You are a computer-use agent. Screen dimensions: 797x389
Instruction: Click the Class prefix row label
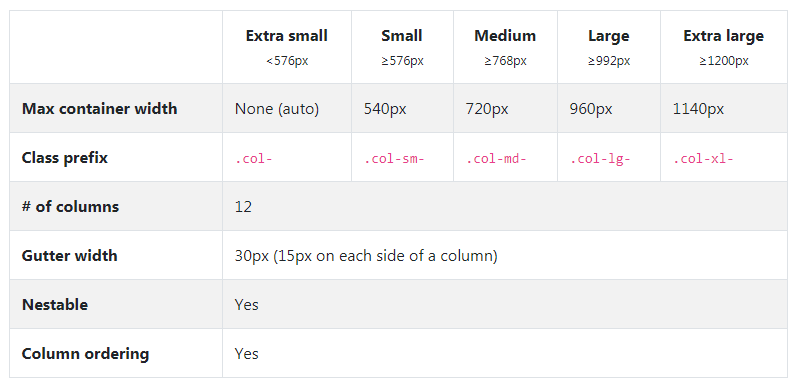click(x=65, y=158)
